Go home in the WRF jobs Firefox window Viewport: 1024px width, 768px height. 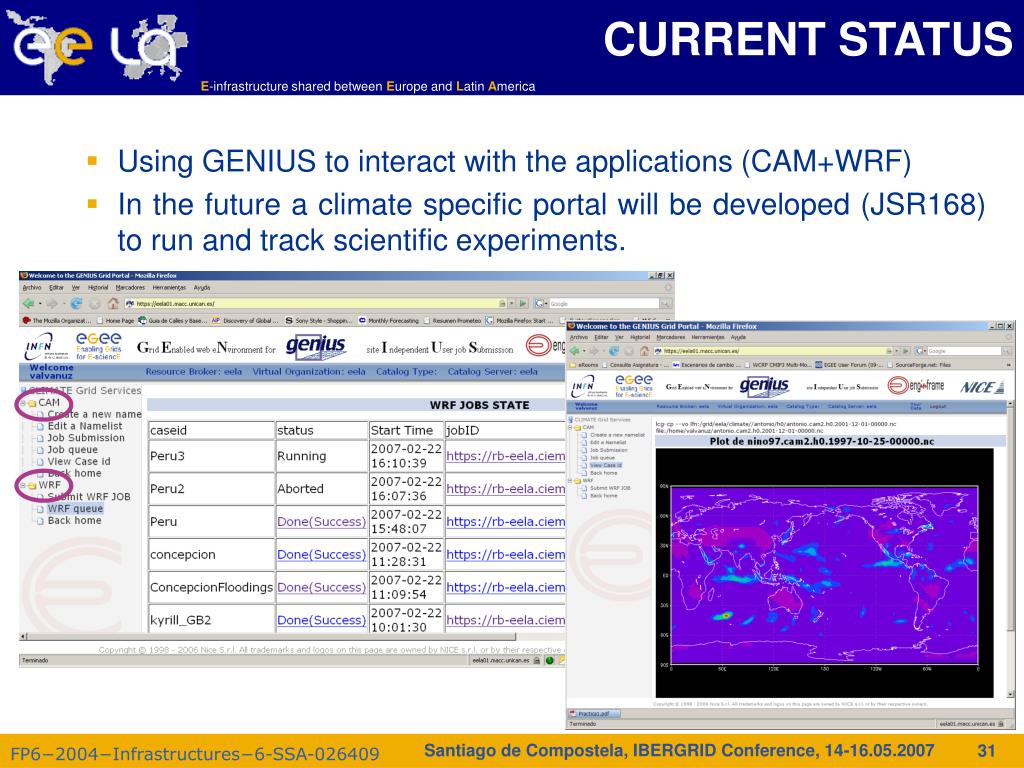(x=113, y=304)
